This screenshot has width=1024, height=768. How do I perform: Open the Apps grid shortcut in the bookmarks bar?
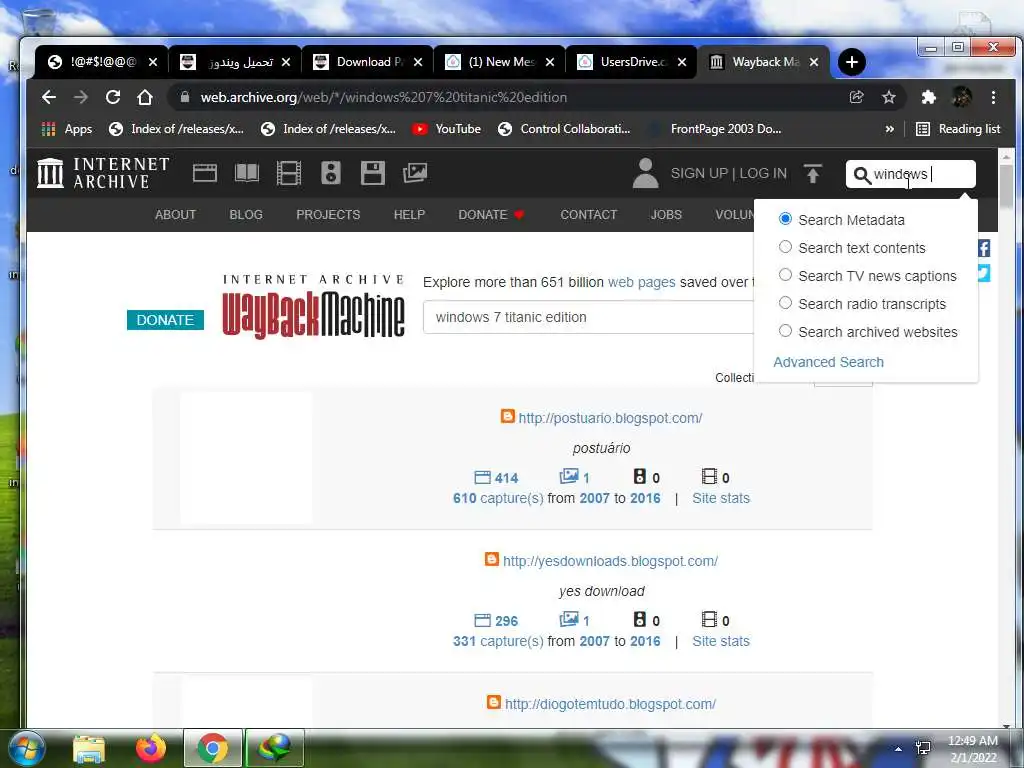click(x=67, y=129)
